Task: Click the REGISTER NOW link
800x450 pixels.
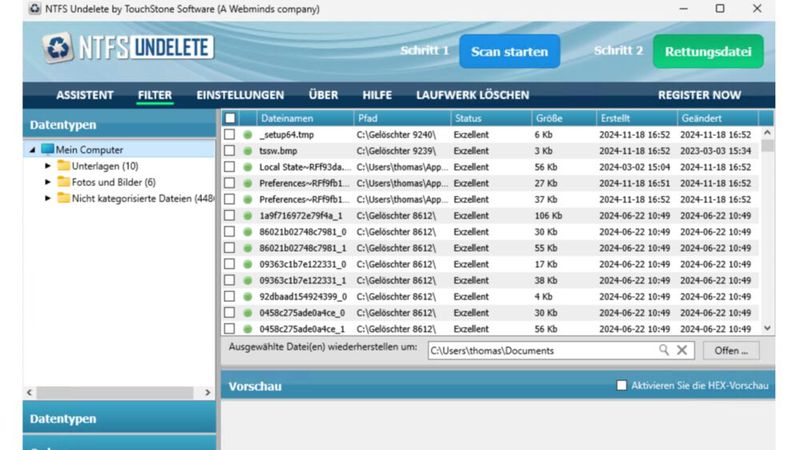Action: 699,95
